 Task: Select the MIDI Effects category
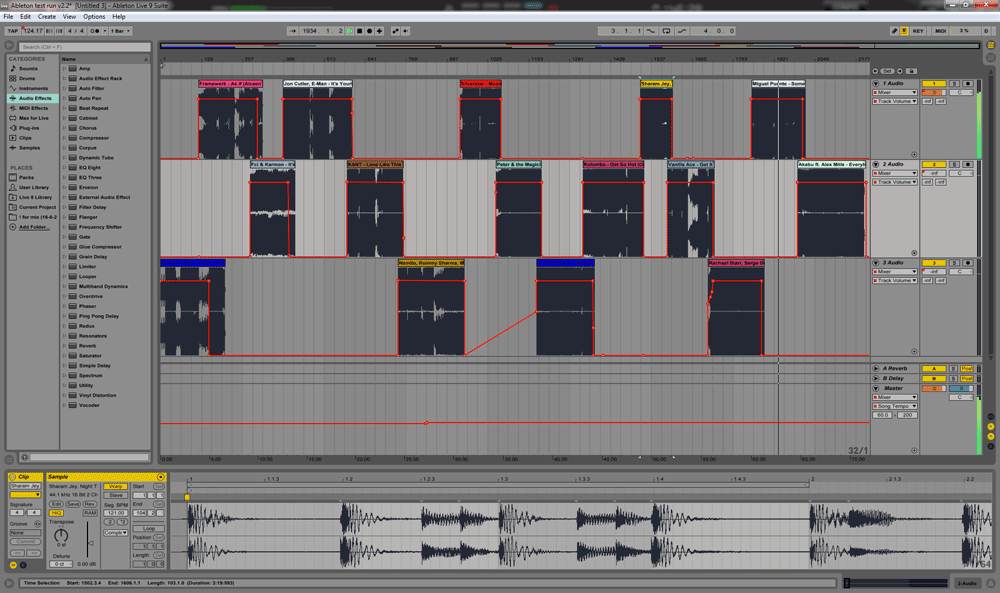tap(33, 108)
